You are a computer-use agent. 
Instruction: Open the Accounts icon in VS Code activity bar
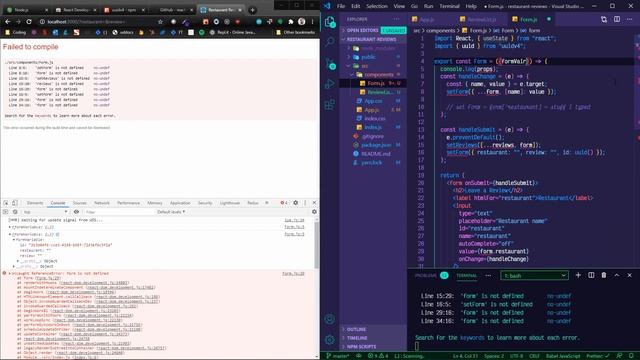[330, 319]
